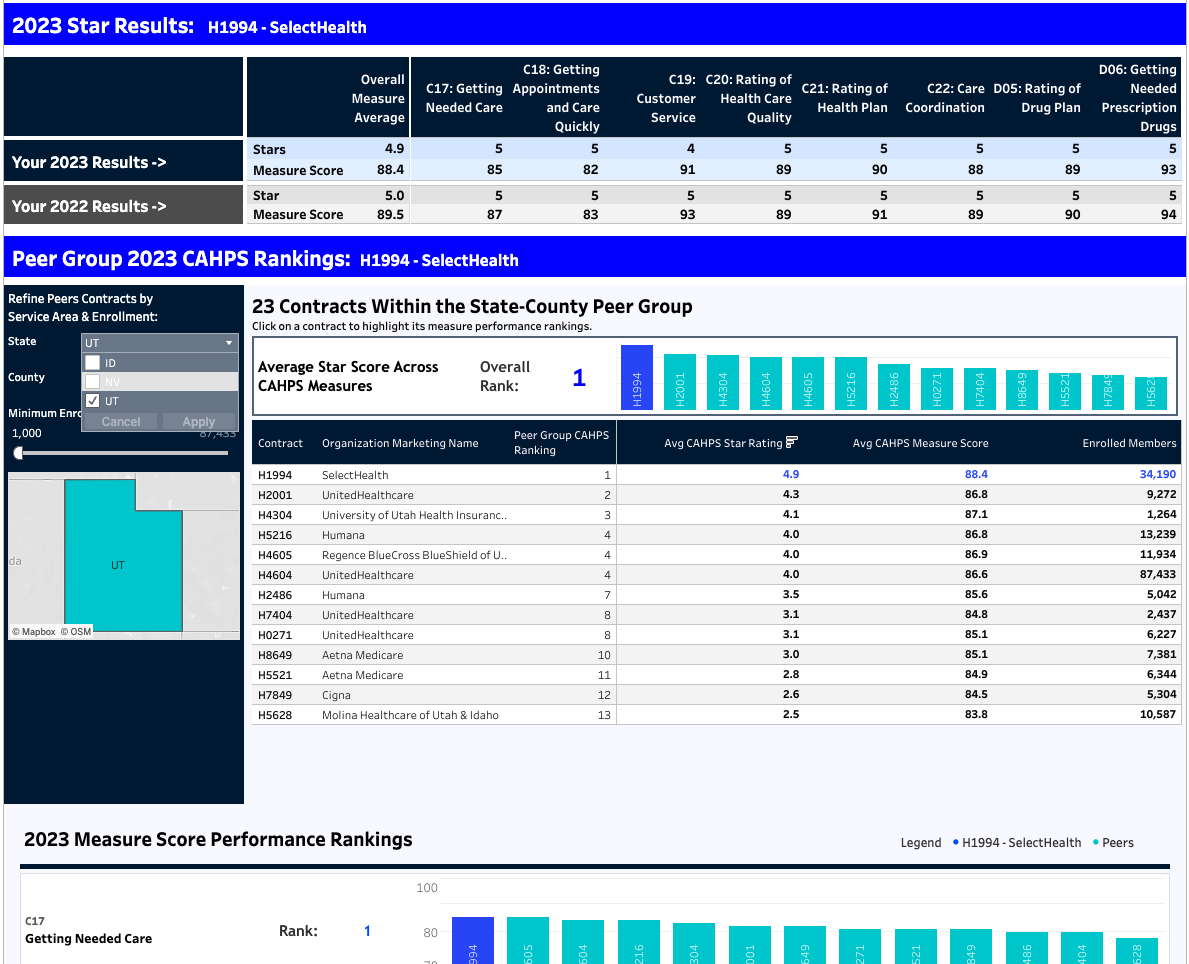Click Your 2022 Results row label
The image size is (1189, 964).
(x=89, y=206)
